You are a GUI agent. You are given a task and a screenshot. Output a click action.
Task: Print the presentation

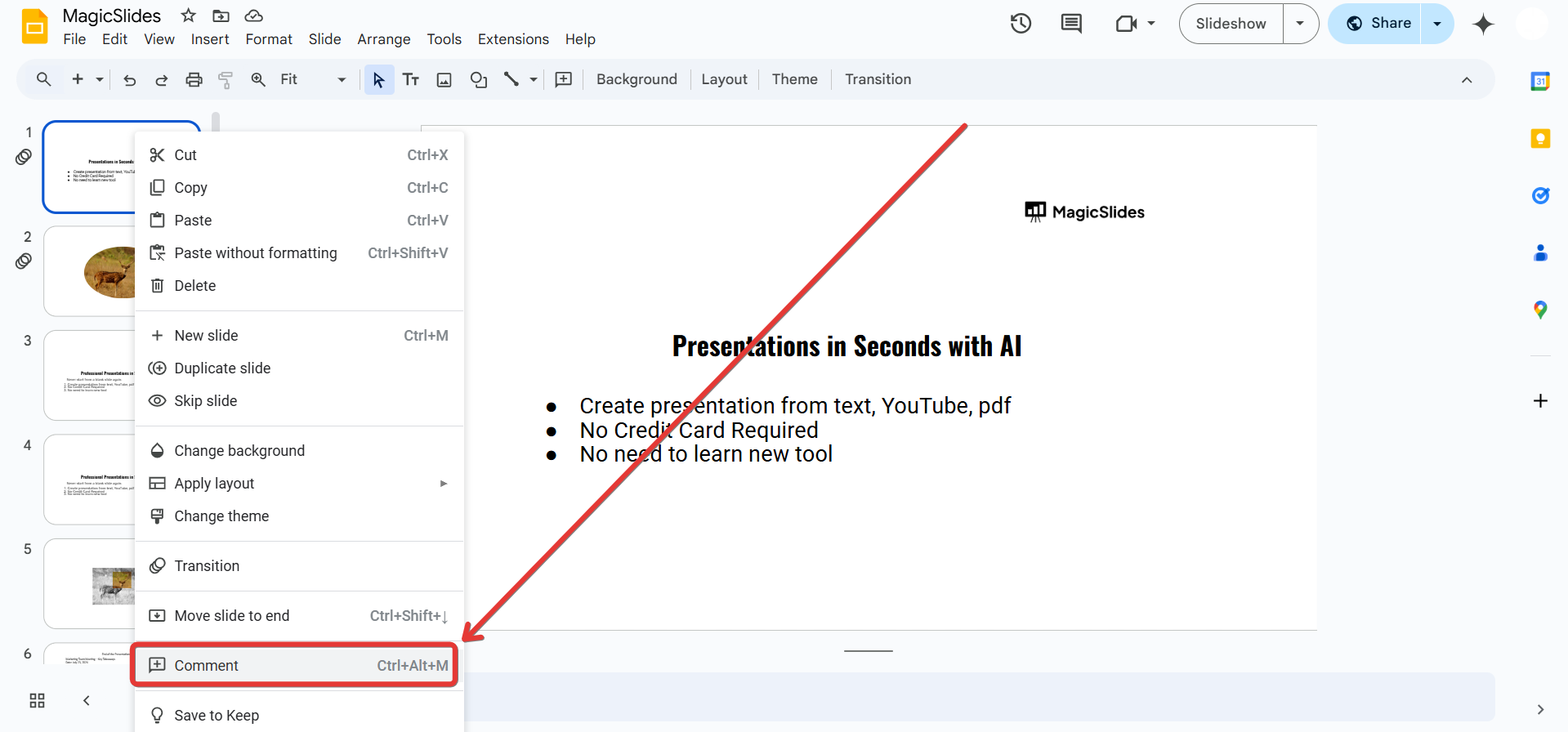pos(194,79)
